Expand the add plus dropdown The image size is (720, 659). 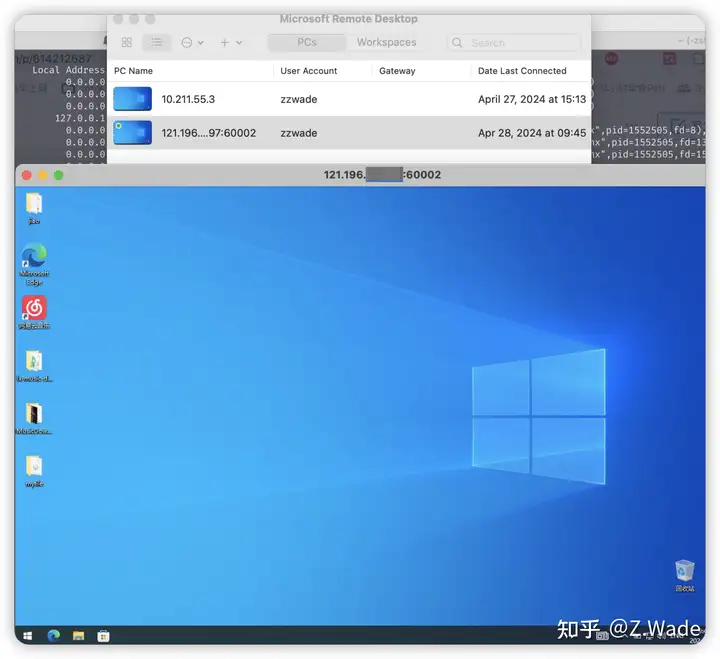[231, 43]
